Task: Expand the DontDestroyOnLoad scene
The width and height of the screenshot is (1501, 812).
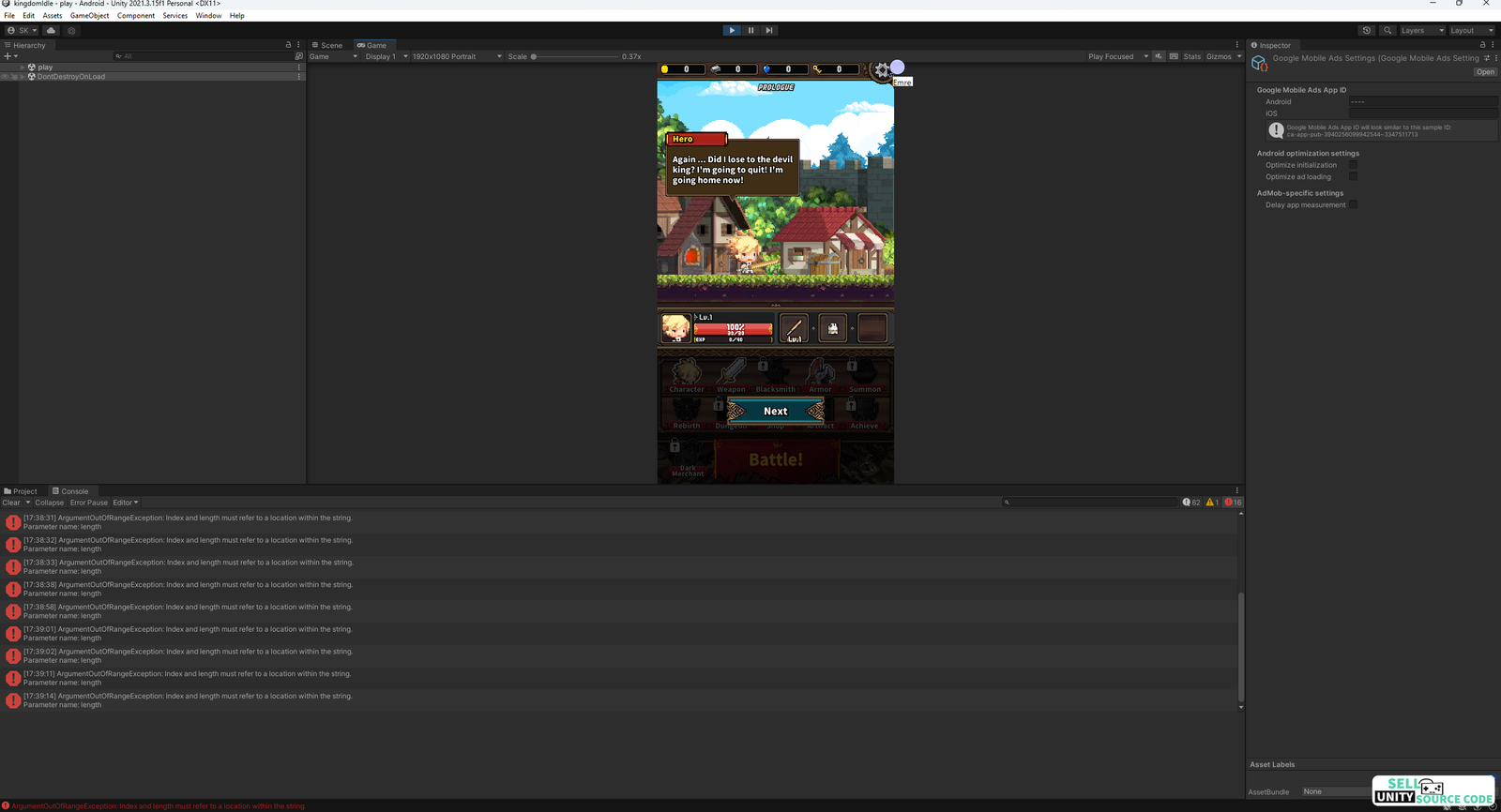Action: 23,77
